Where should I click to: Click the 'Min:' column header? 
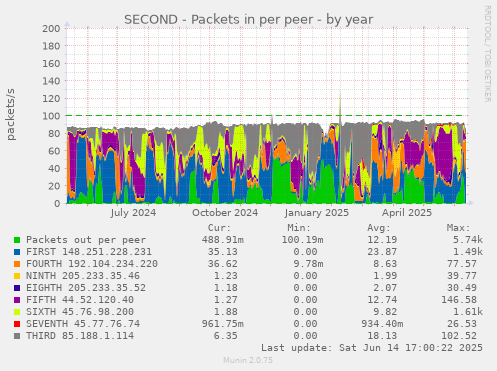[x=299, y=228]
